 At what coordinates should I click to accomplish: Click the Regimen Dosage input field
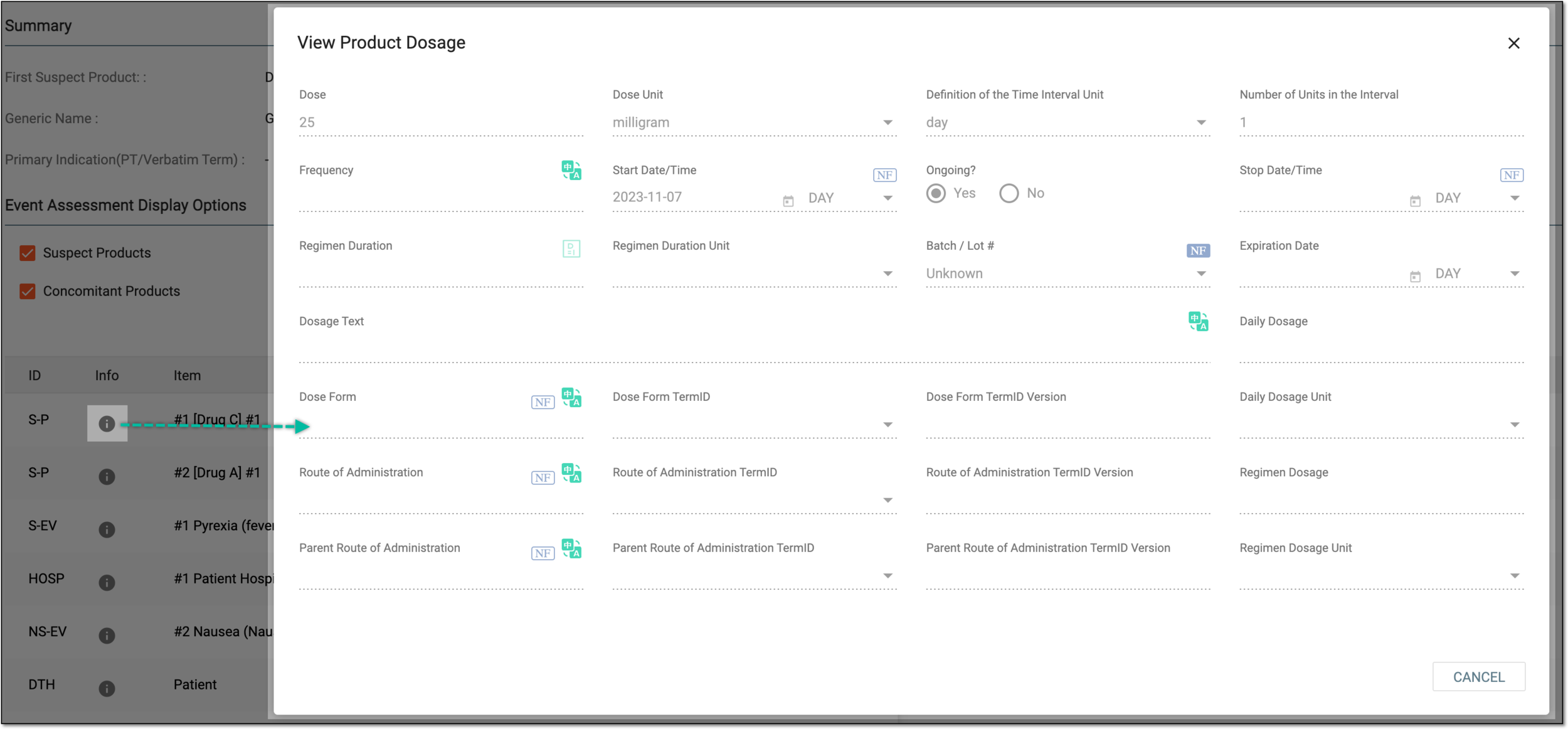pyautogui.click(x=1382, y=501)
